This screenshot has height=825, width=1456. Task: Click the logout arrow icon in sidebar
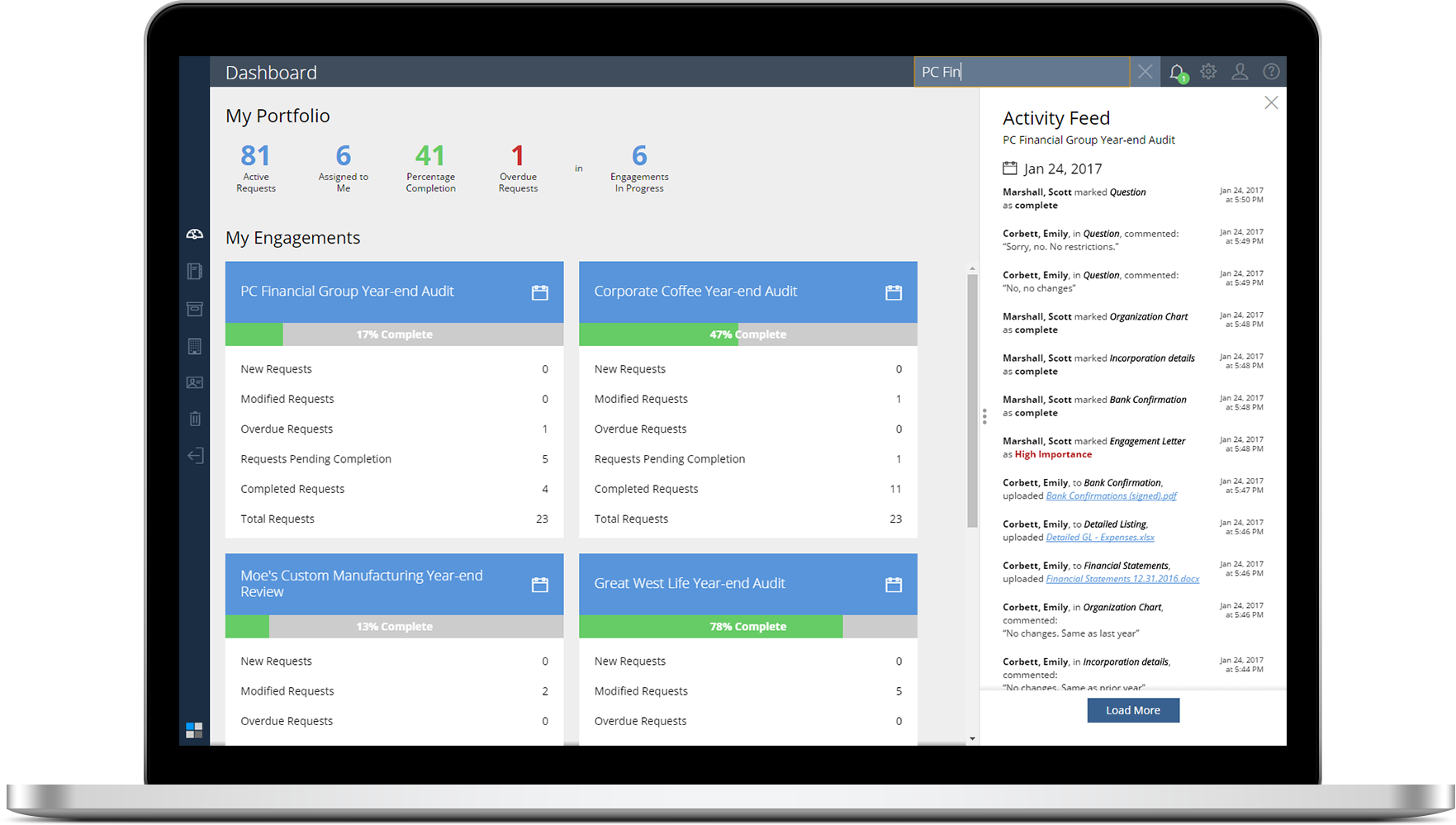[x=194, y=456]
